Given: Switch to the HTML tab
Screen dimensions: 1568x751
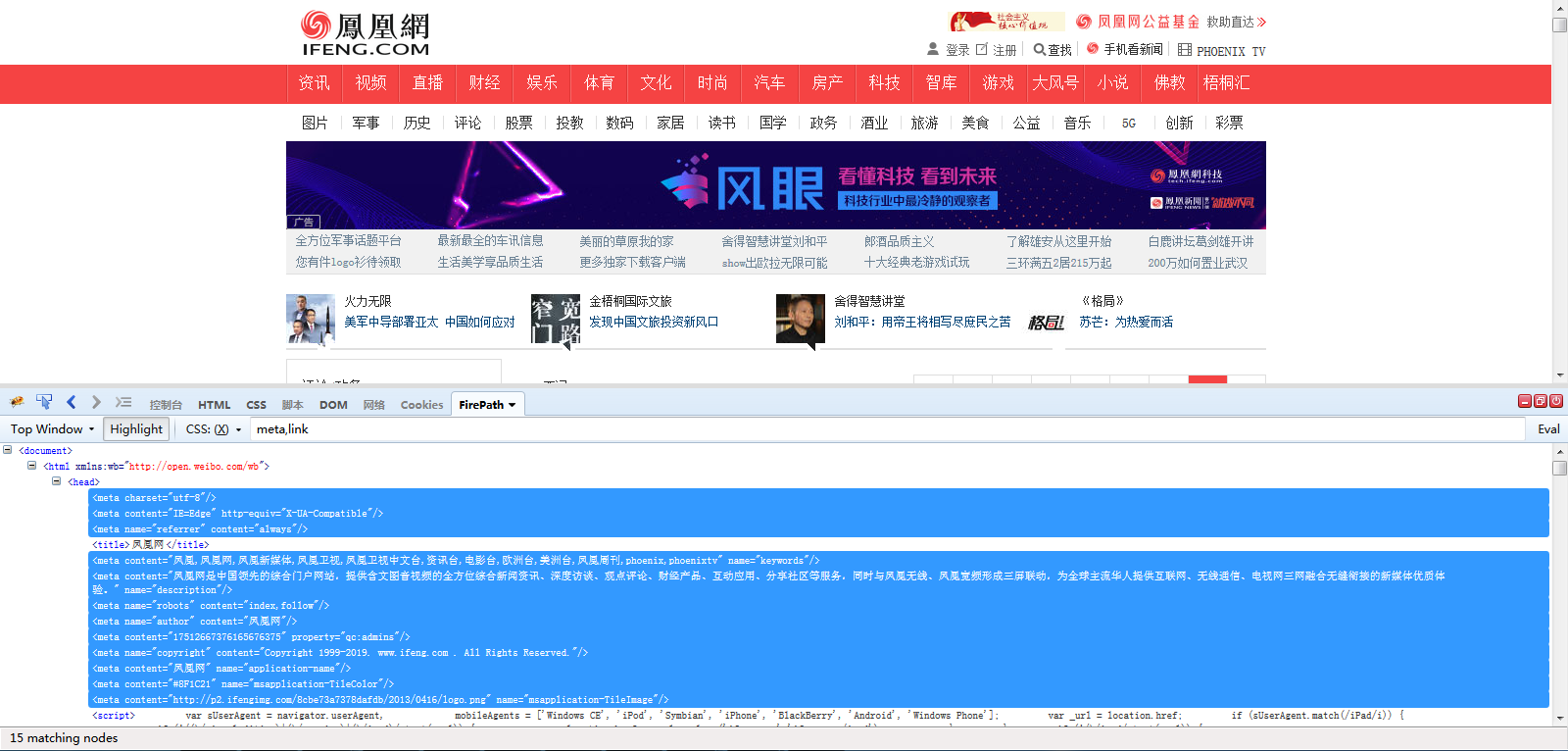Looking at the screenshot, I should [x=215, y=405].
